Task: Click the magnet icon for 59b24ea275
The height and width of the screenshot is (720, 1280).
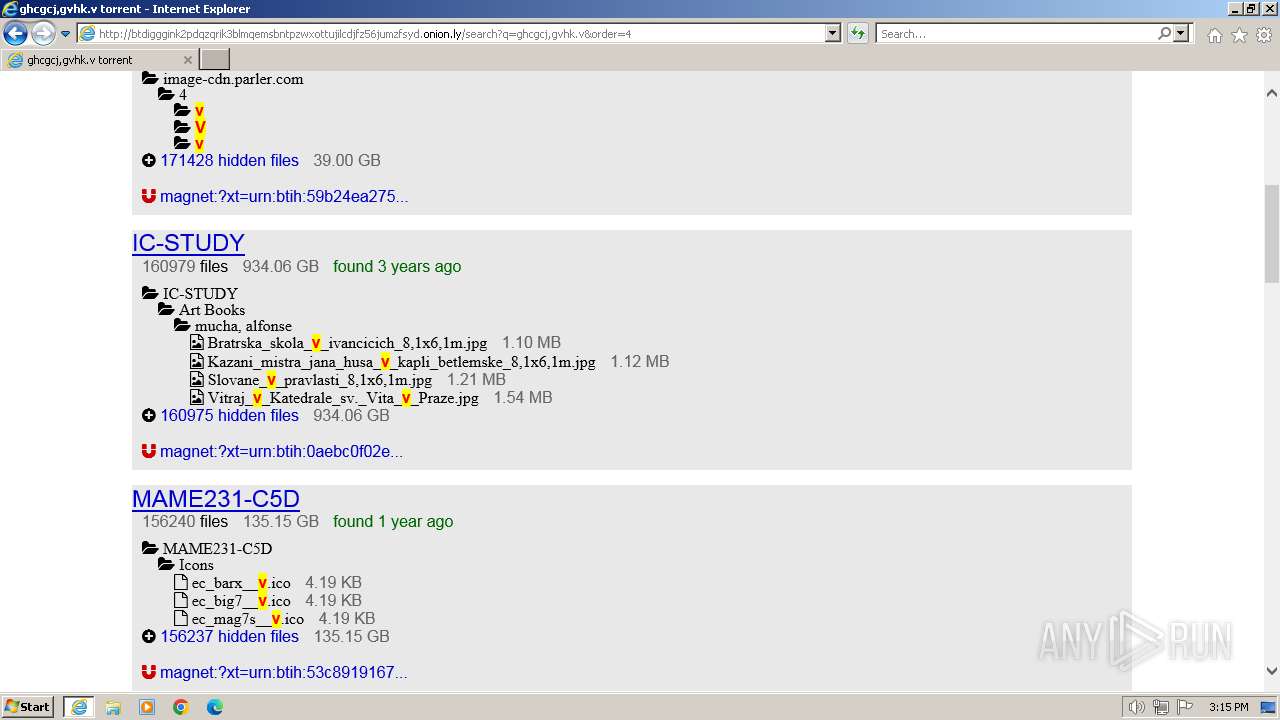Action: tap(149, 196)
